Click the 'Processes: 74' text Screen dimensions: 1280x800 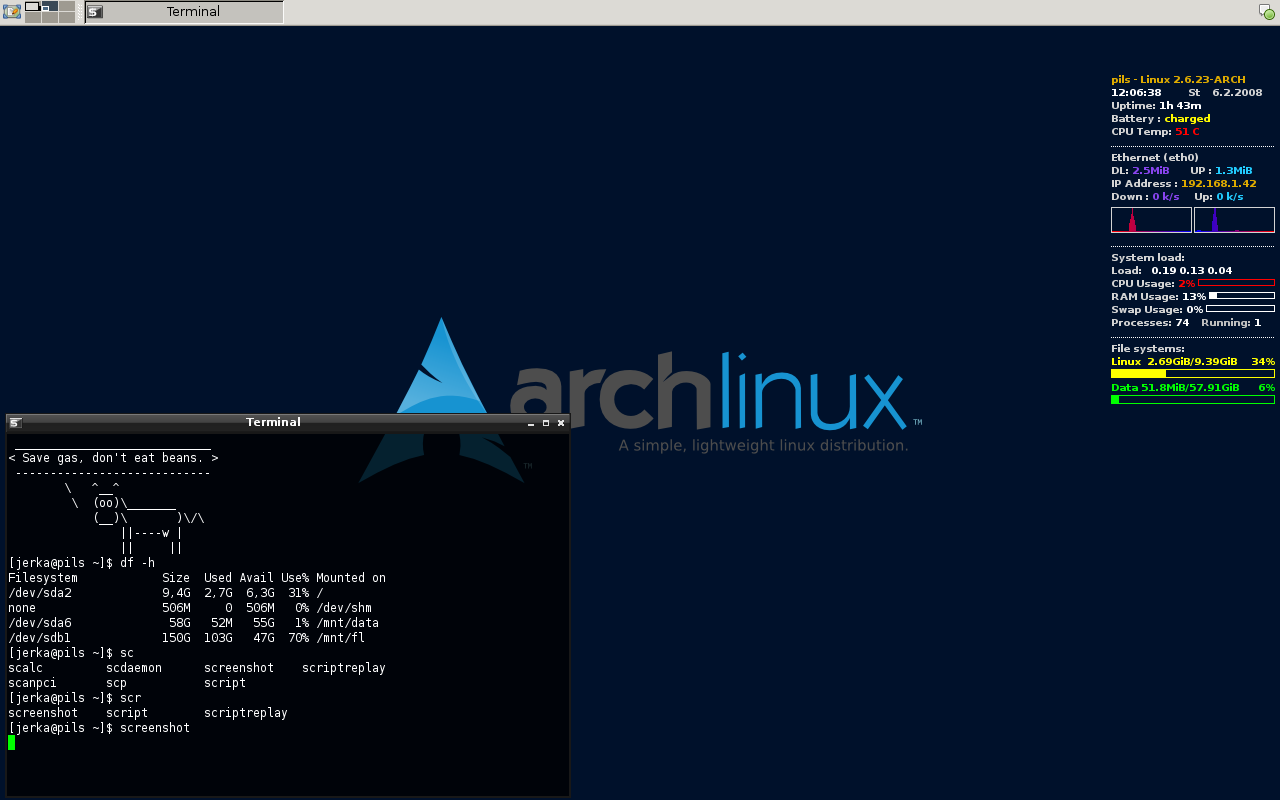[1150, 323]
